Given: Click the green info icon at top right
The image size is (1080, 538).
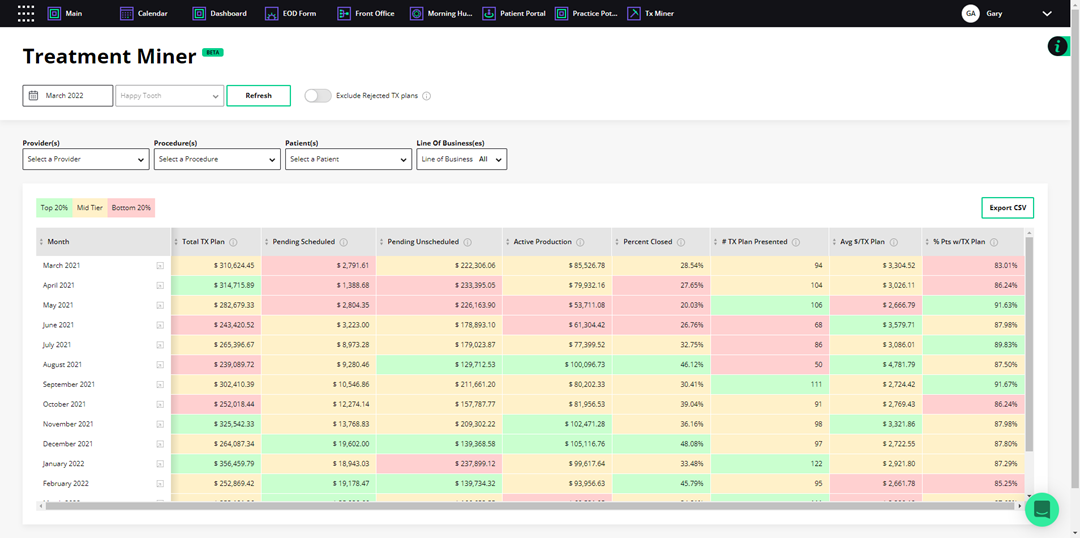Looking at the screenshot, I should [1058, 46].
